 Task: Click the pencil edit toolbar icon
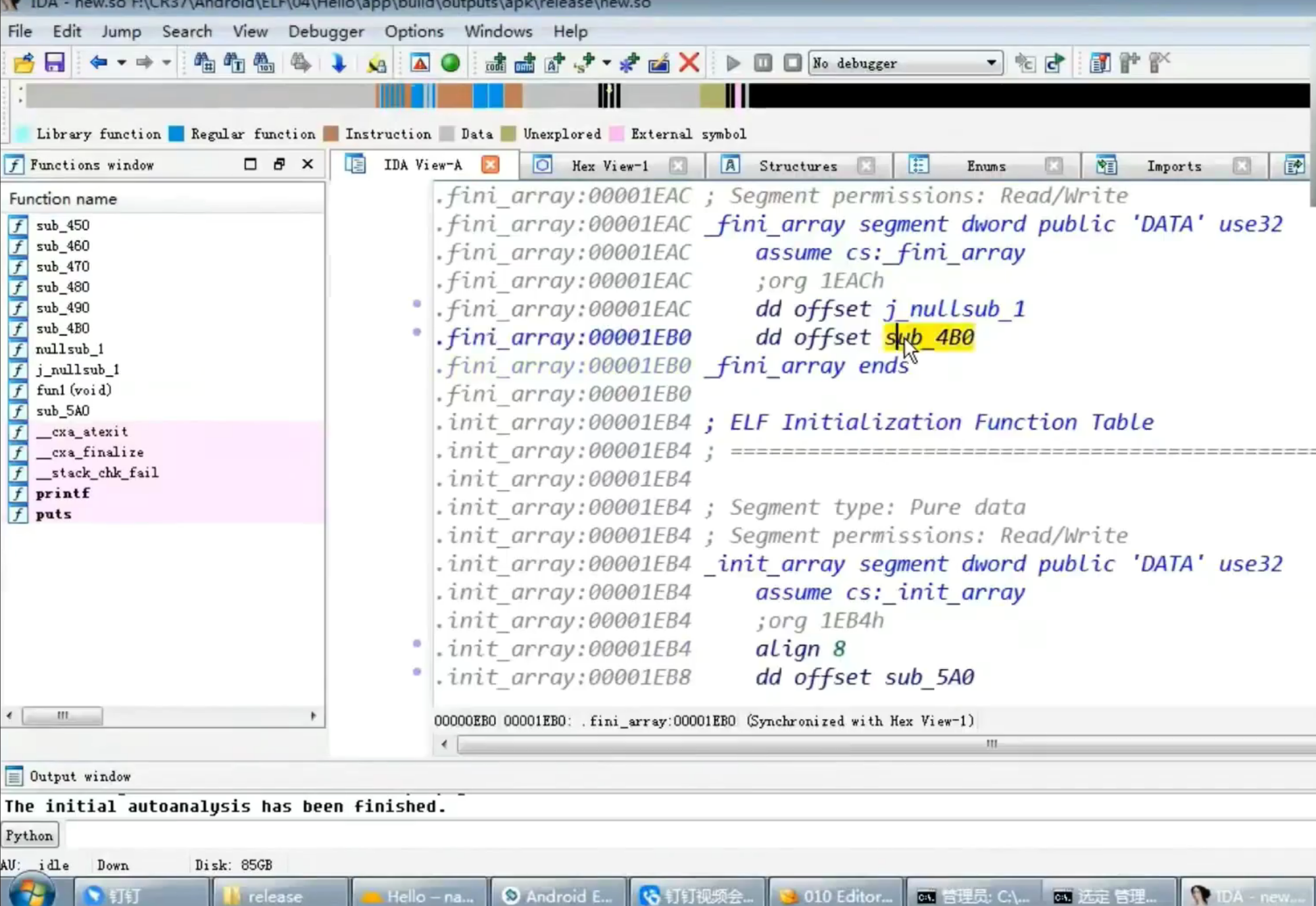coord(658,63)
